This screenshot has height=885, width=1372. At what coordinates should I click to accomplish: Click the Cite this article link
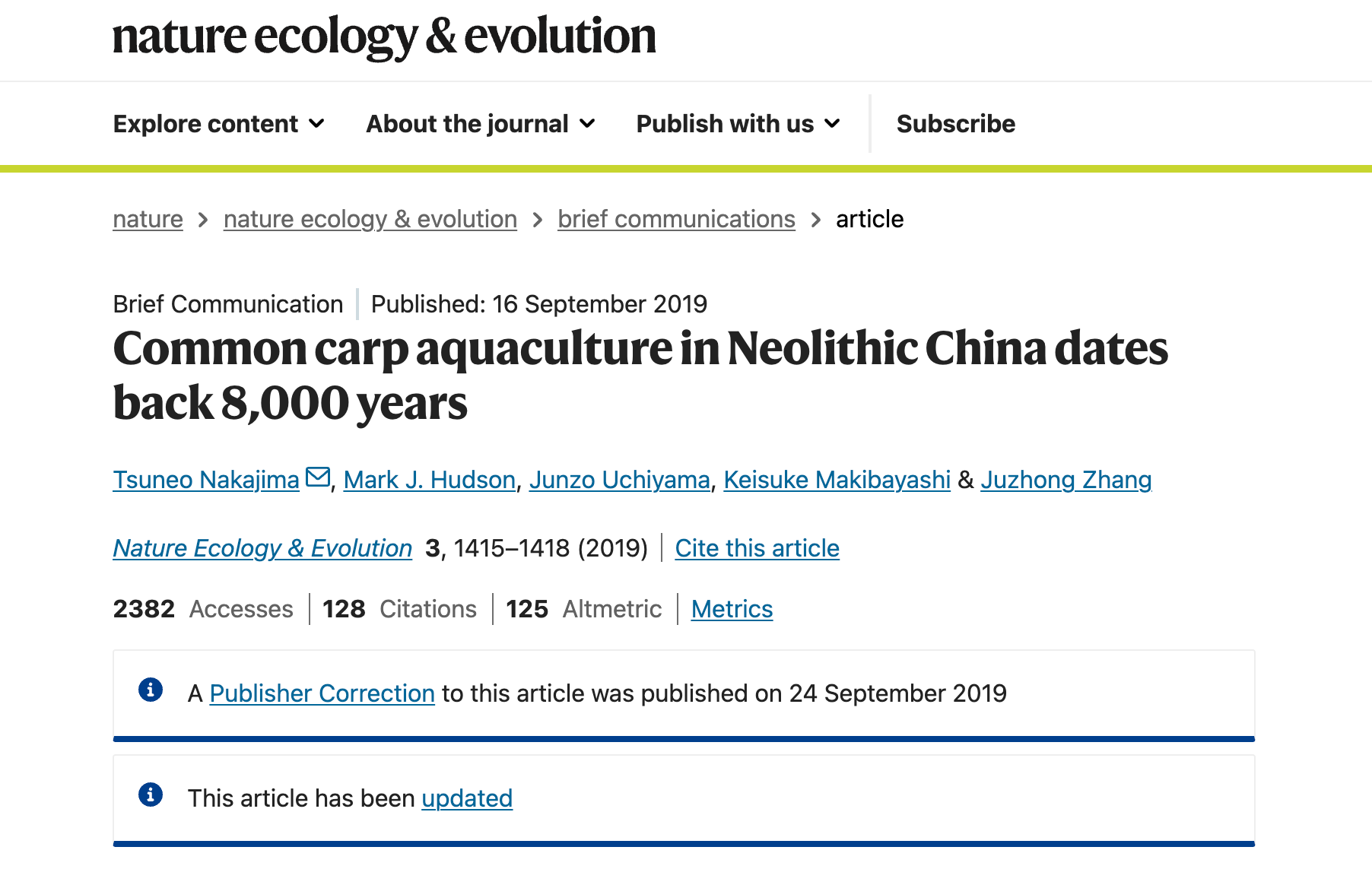pyautogui.click(x=757, y=548)
